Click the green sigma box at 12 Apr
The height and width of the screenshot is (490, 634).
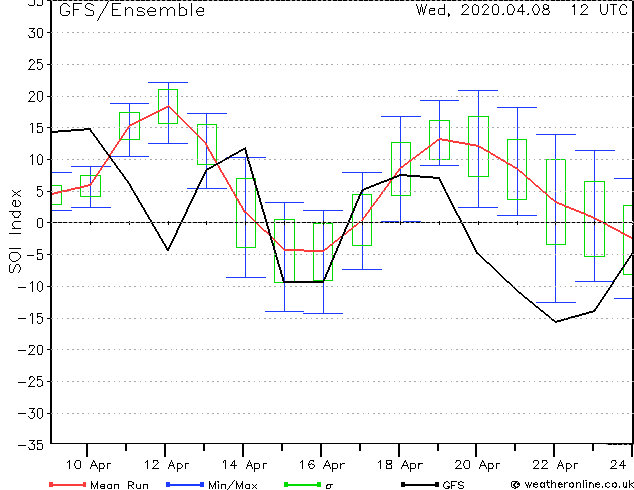tap(168, 106)
